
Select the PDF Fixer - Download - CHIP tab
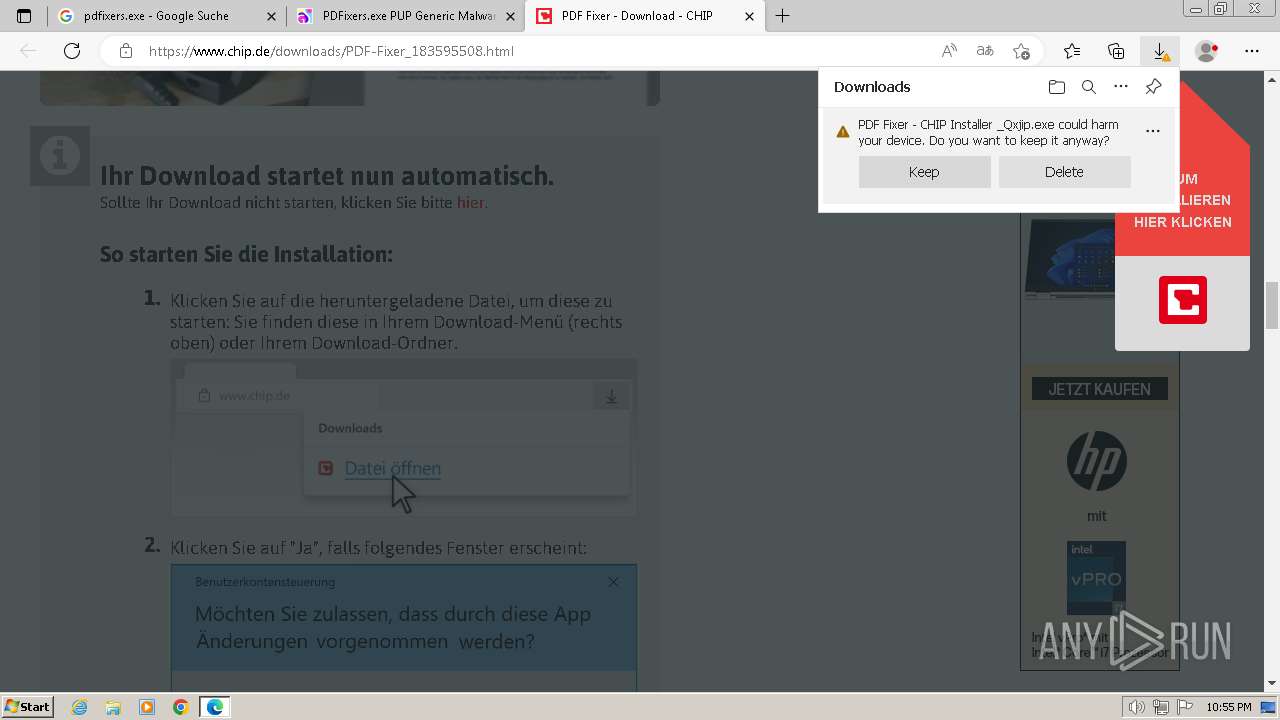pos(643,16)
